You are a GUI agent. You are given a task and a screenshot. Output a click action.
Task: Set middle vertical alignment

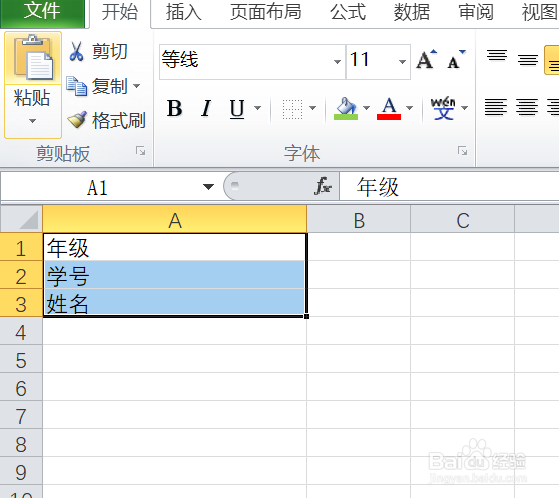tap(528, 60)
